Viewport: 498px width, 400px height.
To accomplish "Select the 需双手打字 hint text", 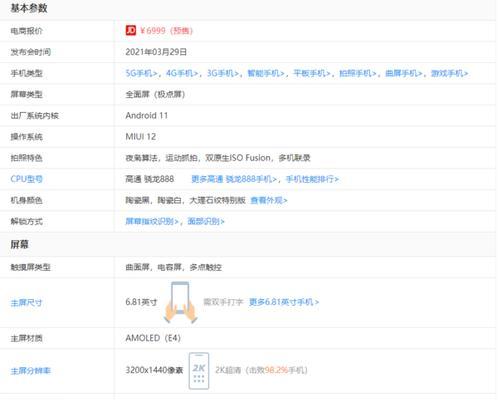I will point(223,302).
